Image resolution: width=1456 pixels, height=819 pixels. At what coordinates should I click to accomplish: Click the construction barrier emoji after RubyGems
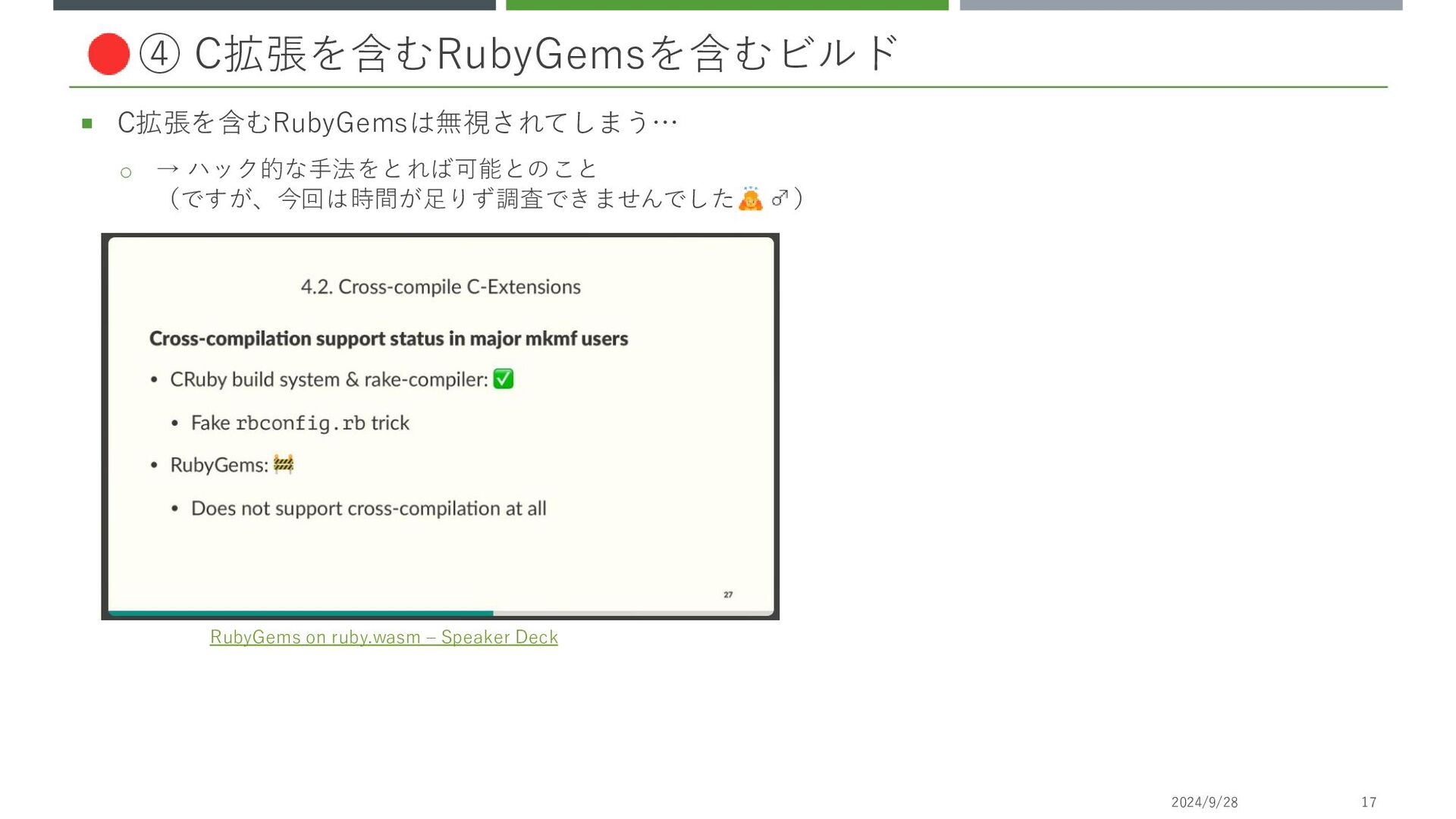click(284, 463)
